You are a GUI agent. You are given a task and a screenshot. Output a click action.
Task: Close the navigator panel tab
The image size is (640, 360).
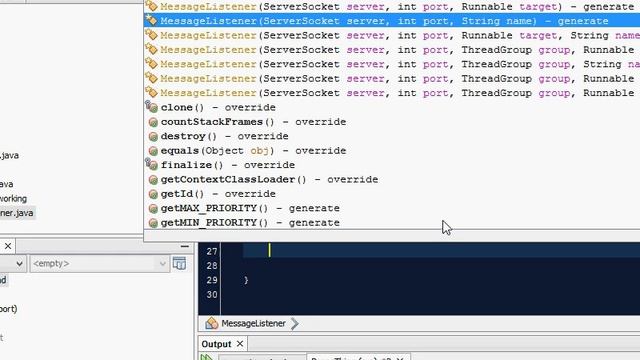point(8,246)
